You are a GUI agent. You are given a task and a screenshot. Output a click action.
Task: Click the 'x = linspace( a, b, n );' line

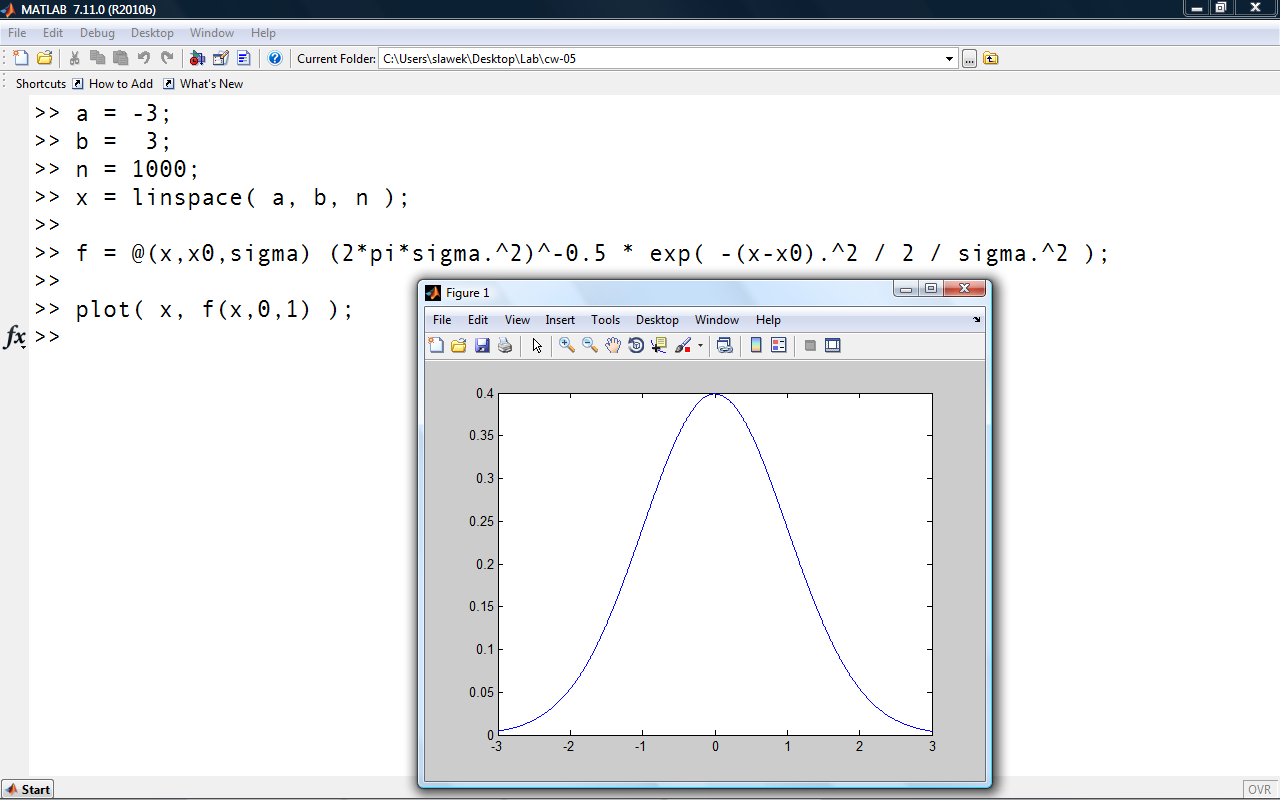[x=243, y=197]
